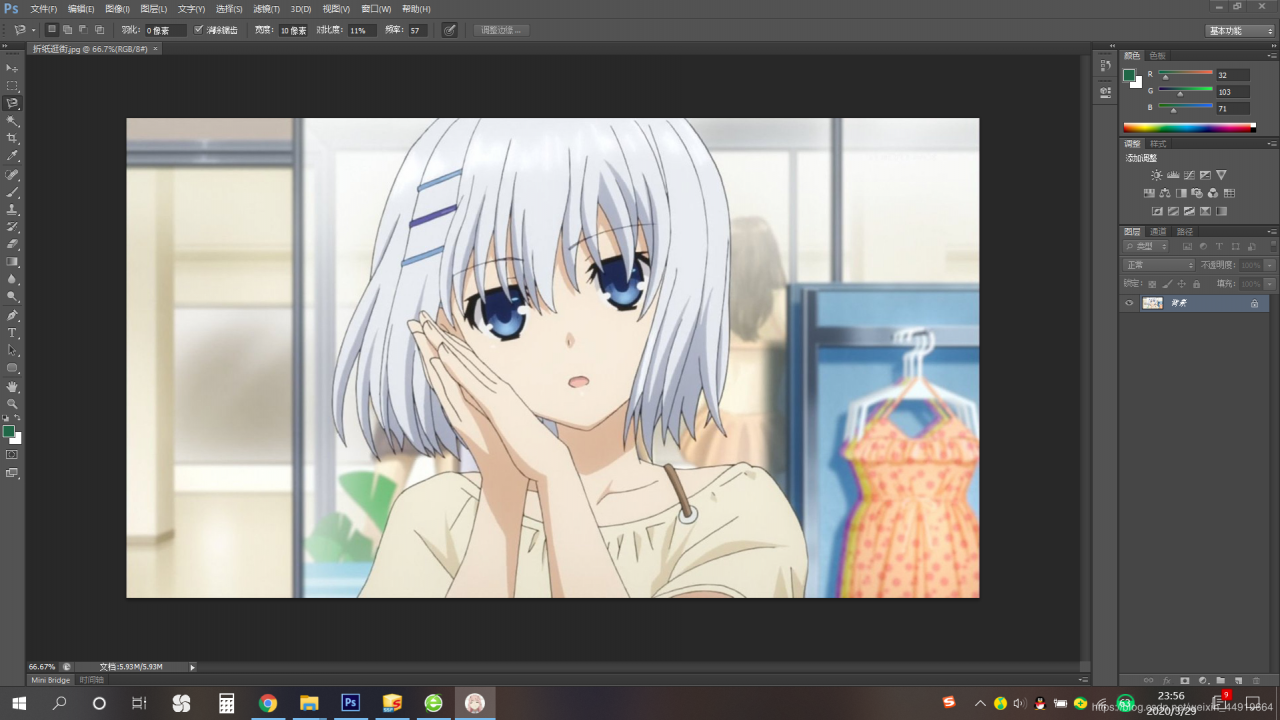Add Vibrance adjustment (triangle icon)
Viewport: 1280px width, 720px height.
(x=1221, y=175)
